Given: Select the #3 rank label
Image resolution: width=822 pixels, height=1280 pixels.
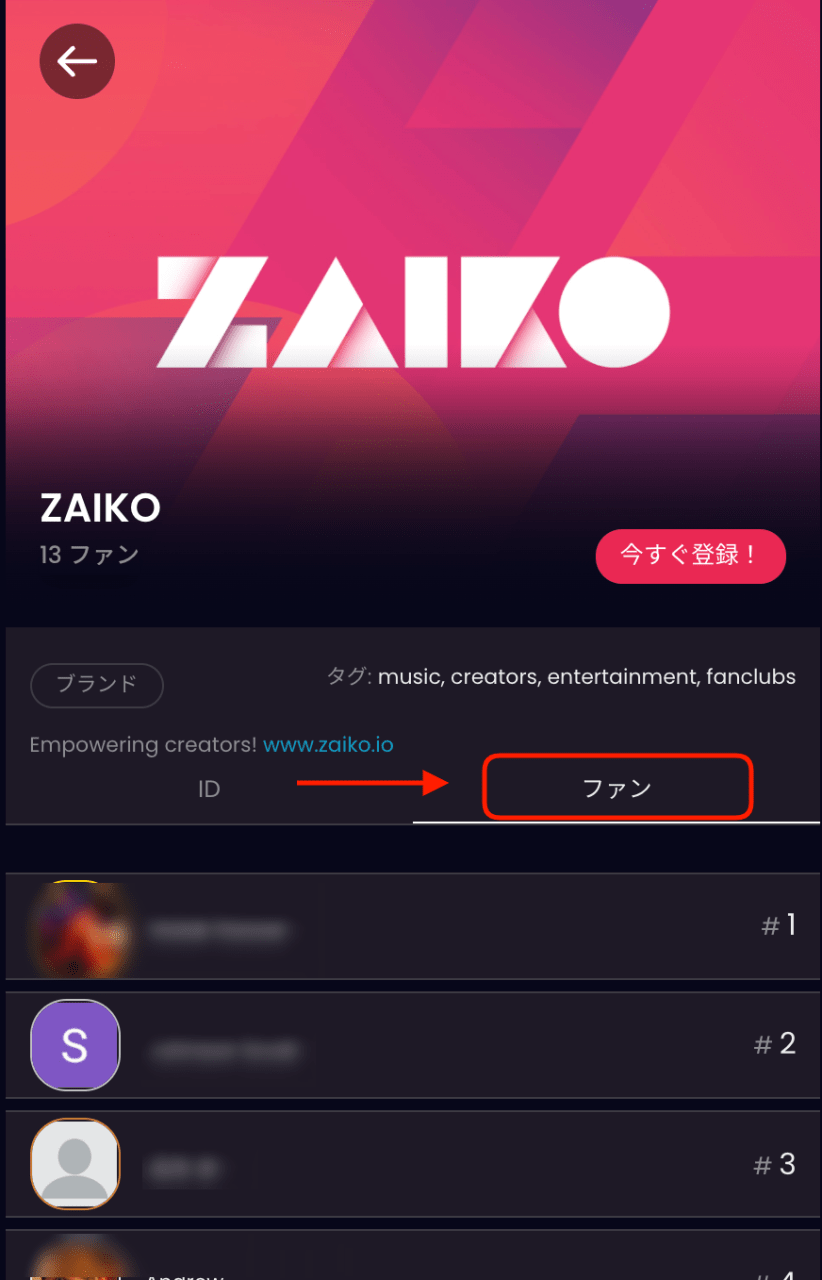Looking at the screenshot, I should pyautogui.click(x=775, y=1164).
